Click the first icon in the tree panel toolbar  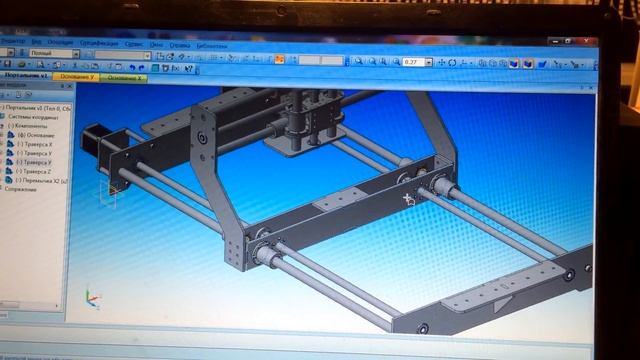[18, 95]
